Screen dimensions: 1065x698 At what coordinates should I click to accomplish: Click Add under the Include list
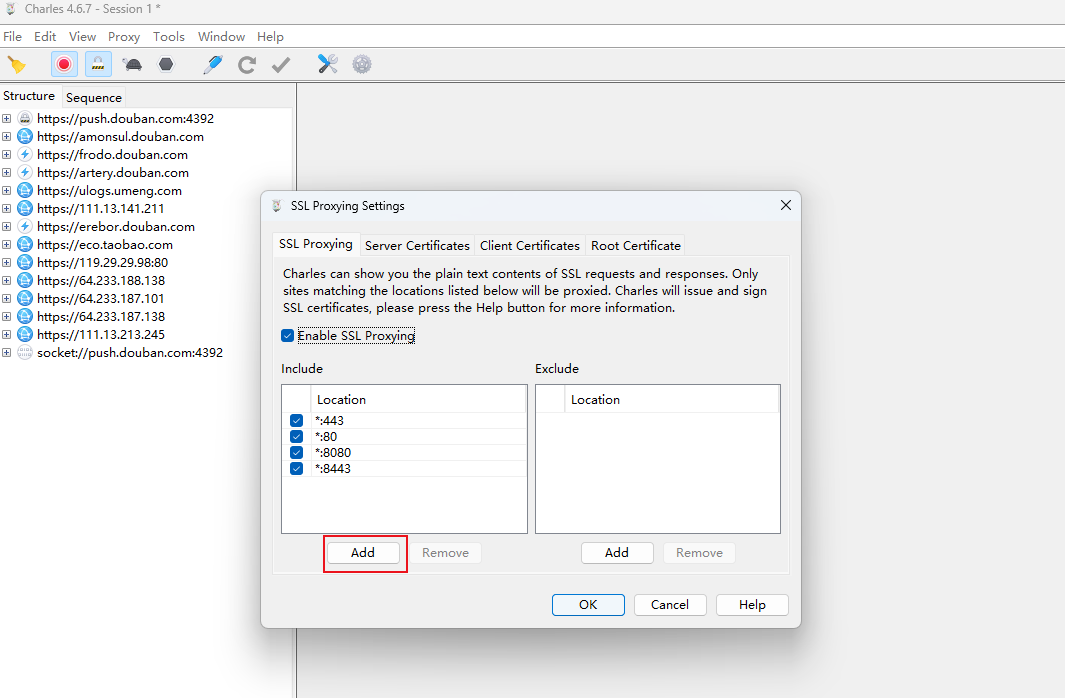point(363,553)
